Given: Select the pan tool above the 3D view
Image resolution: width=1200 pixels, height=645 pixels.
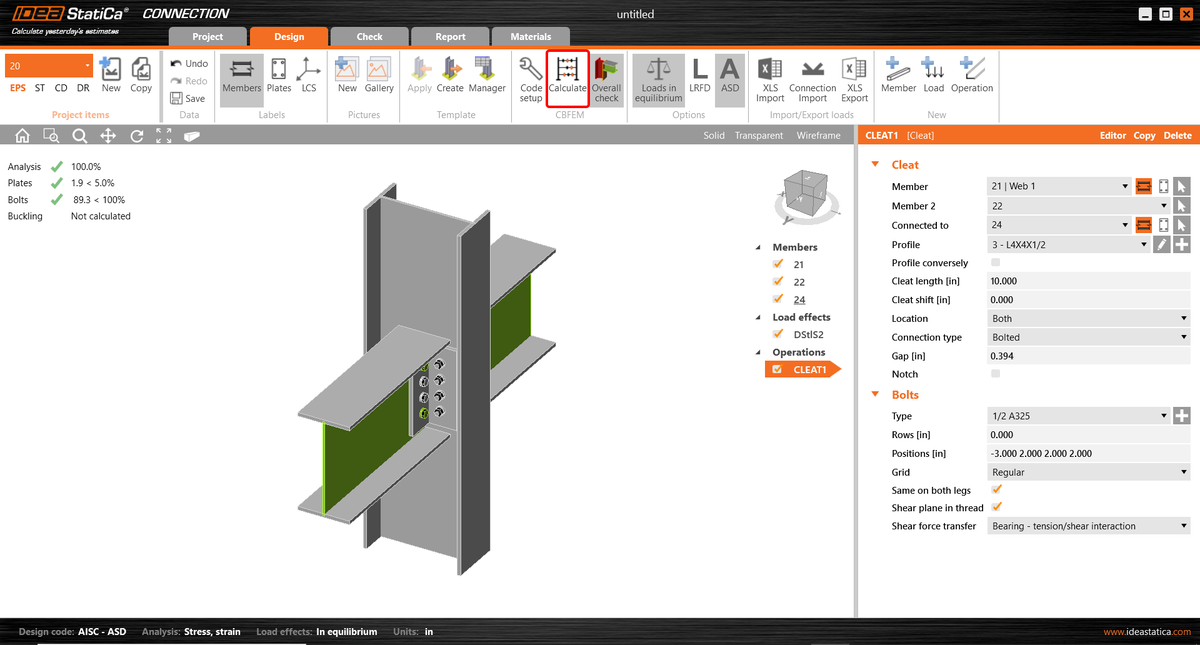Looking at the screenshot, I should pyautogui.click(x=107, y=135).
